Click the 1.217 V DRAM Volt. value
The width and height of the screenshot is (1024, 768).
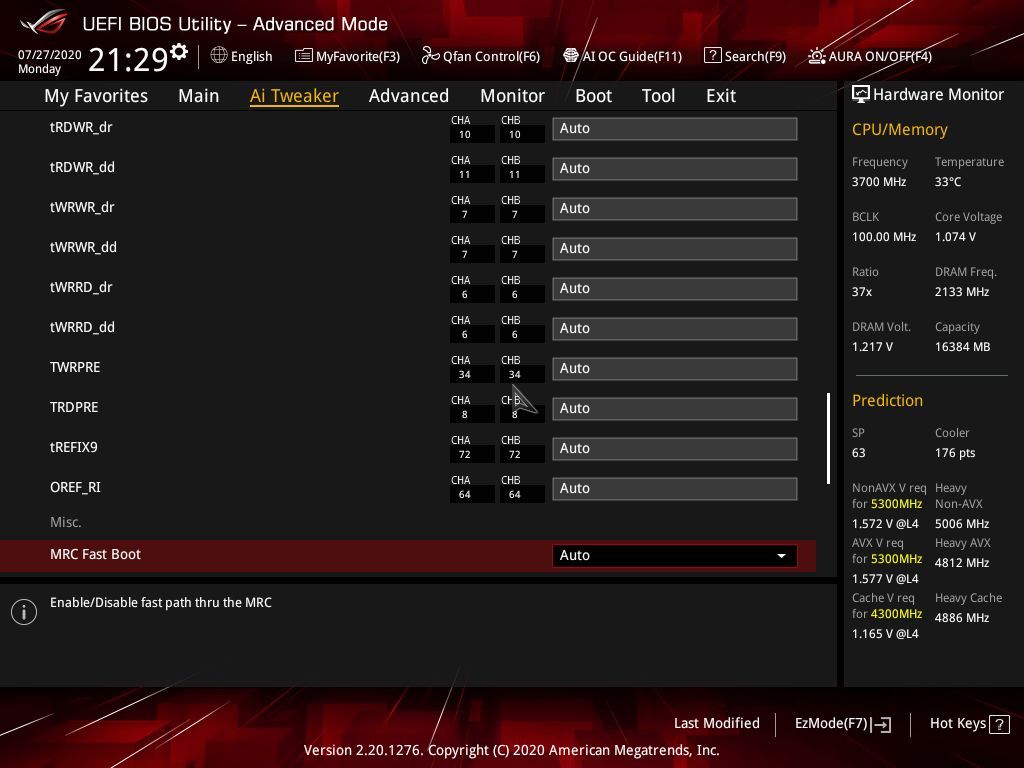click(x=872, y=346)
